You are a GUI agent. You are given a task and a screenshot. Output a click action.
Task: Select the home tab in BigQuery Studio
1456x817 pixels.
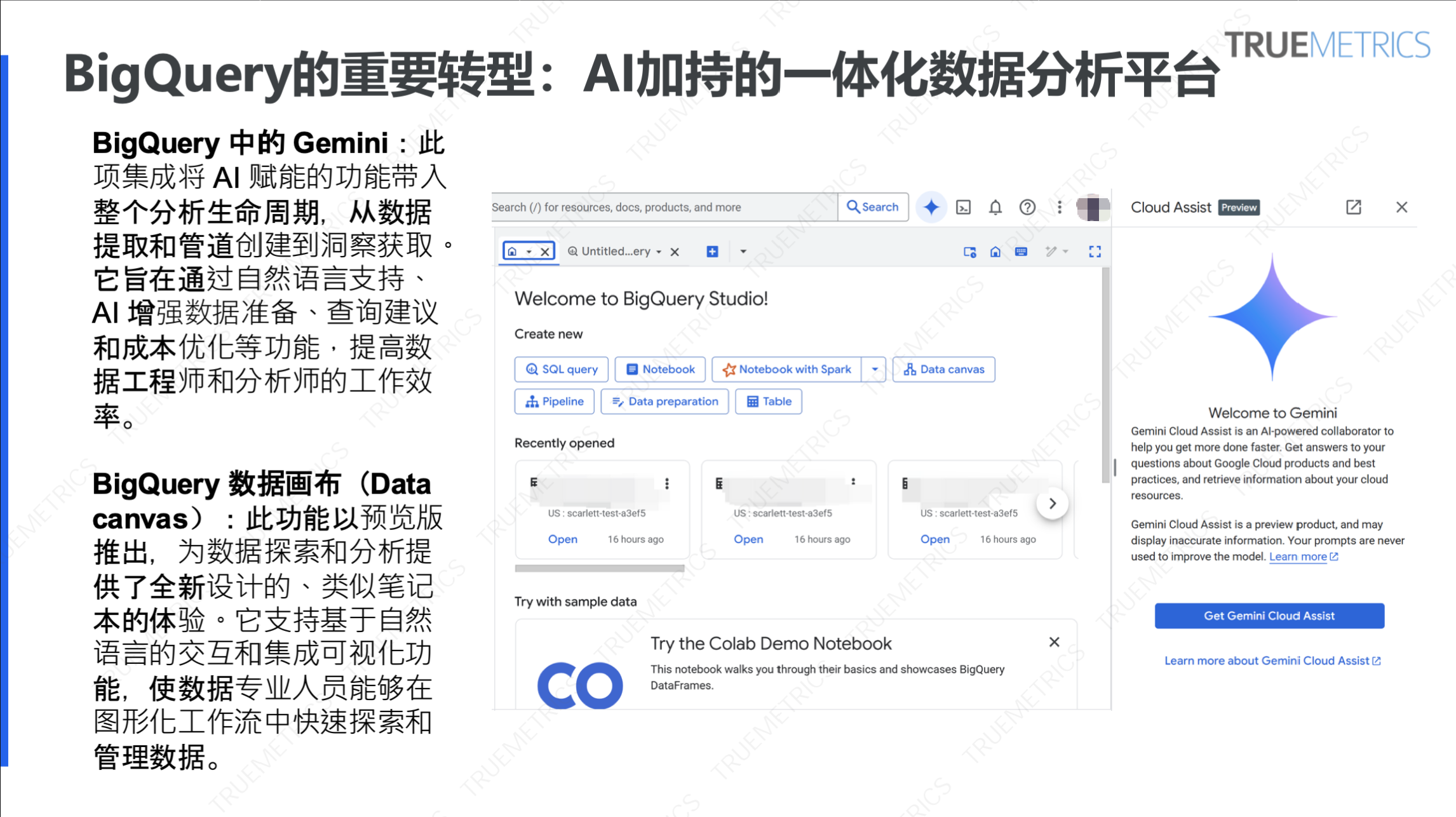513,252
